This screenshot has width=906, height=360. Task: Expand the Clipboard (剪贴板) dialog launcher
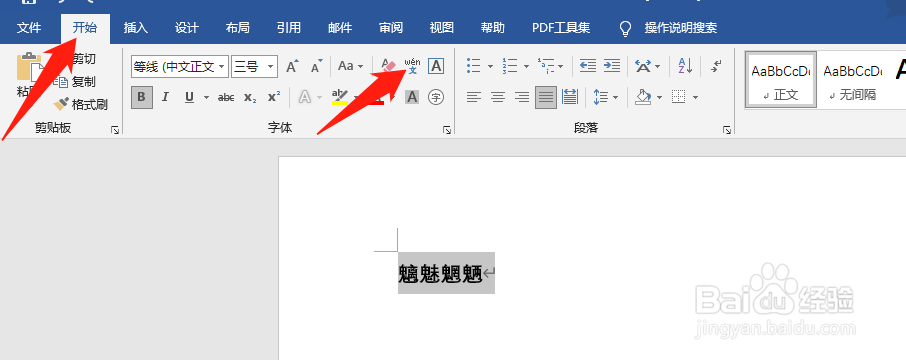[x=115, y=131]
